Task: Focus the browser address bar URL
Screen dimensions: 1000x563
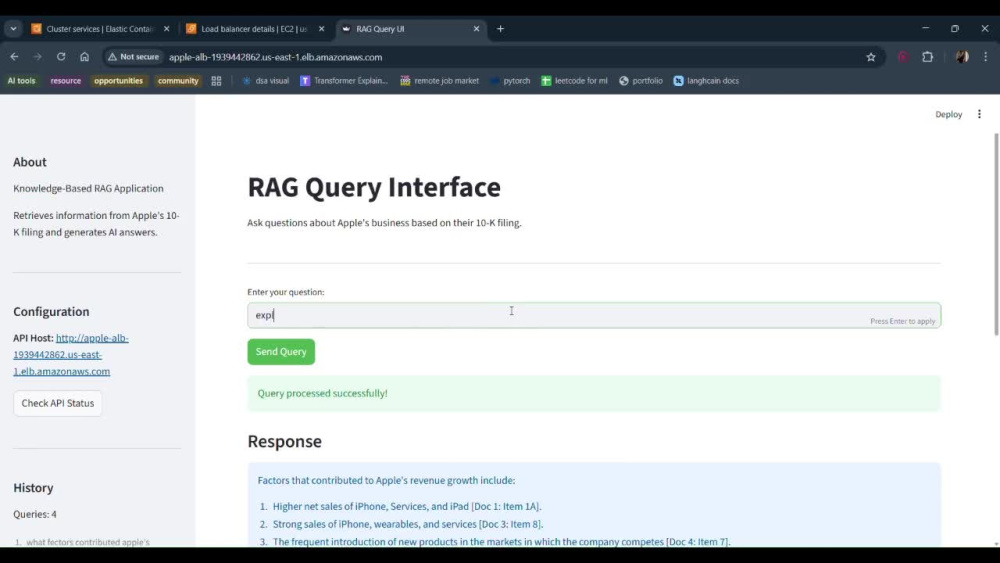Action: pos(276,57)
